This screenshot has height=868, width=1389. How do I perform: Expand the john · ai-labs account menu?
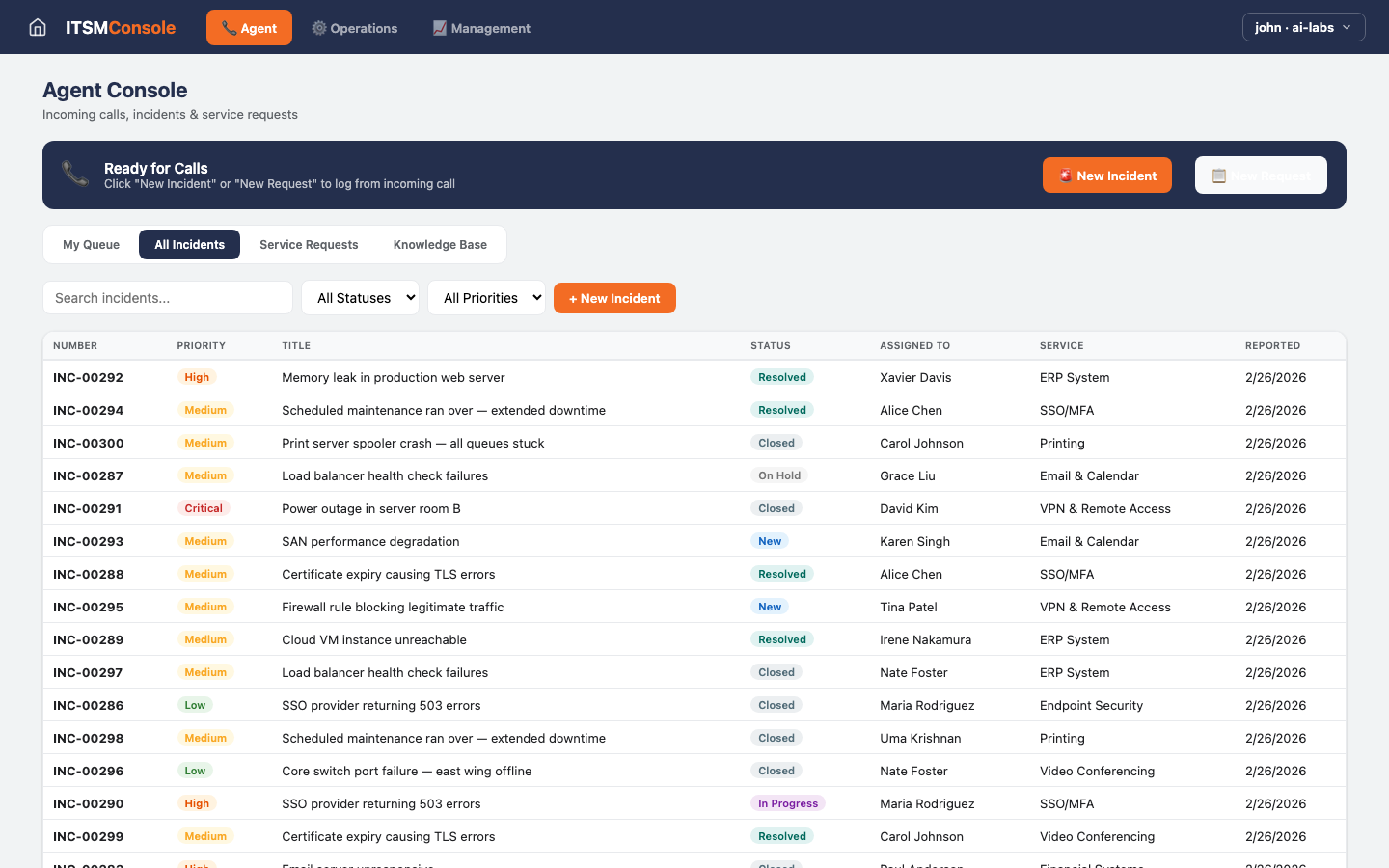(x=1303, y=27)
